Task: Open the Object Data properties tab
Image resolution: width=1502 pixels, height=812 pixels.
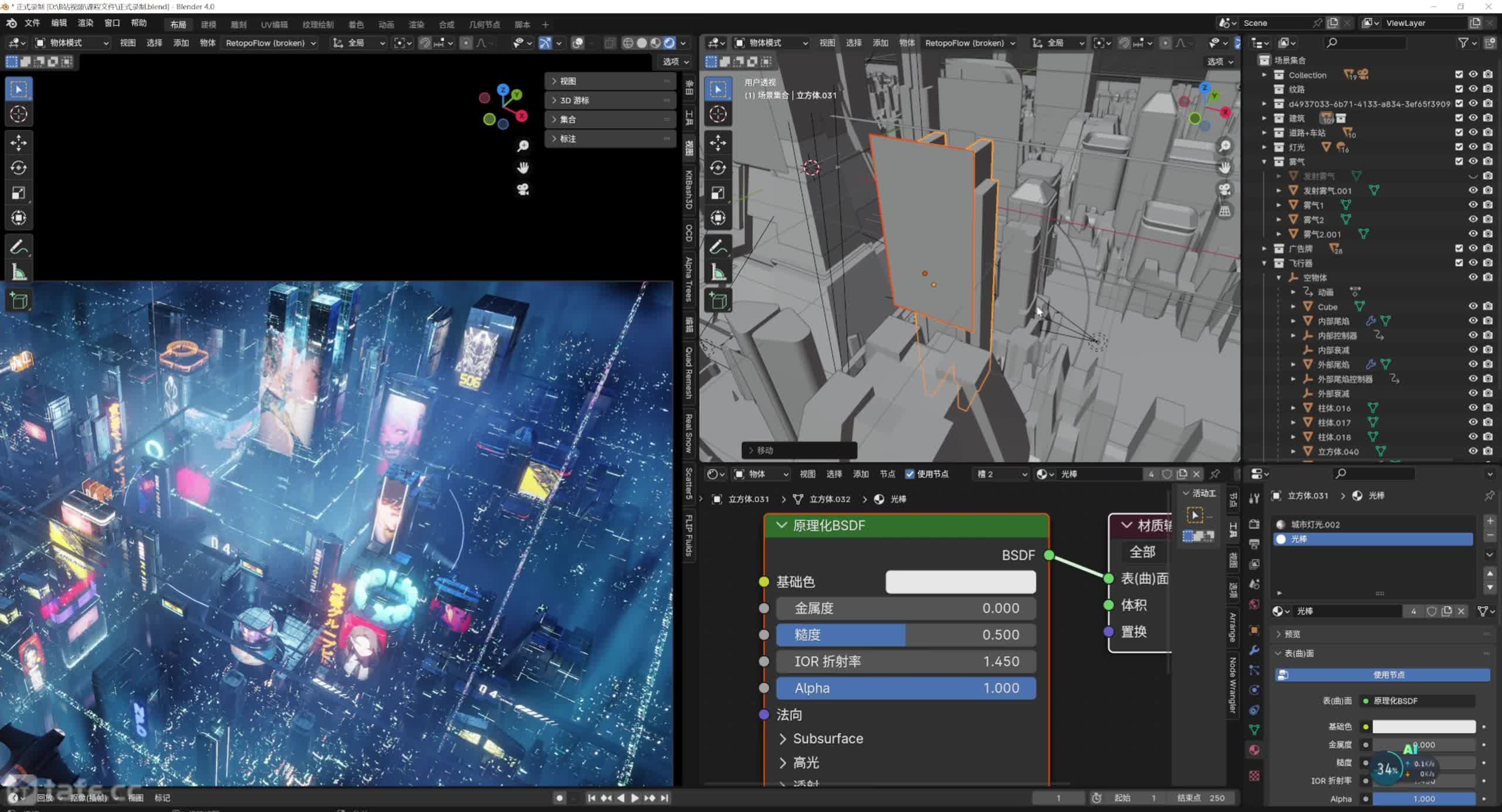Action: 1254,730
